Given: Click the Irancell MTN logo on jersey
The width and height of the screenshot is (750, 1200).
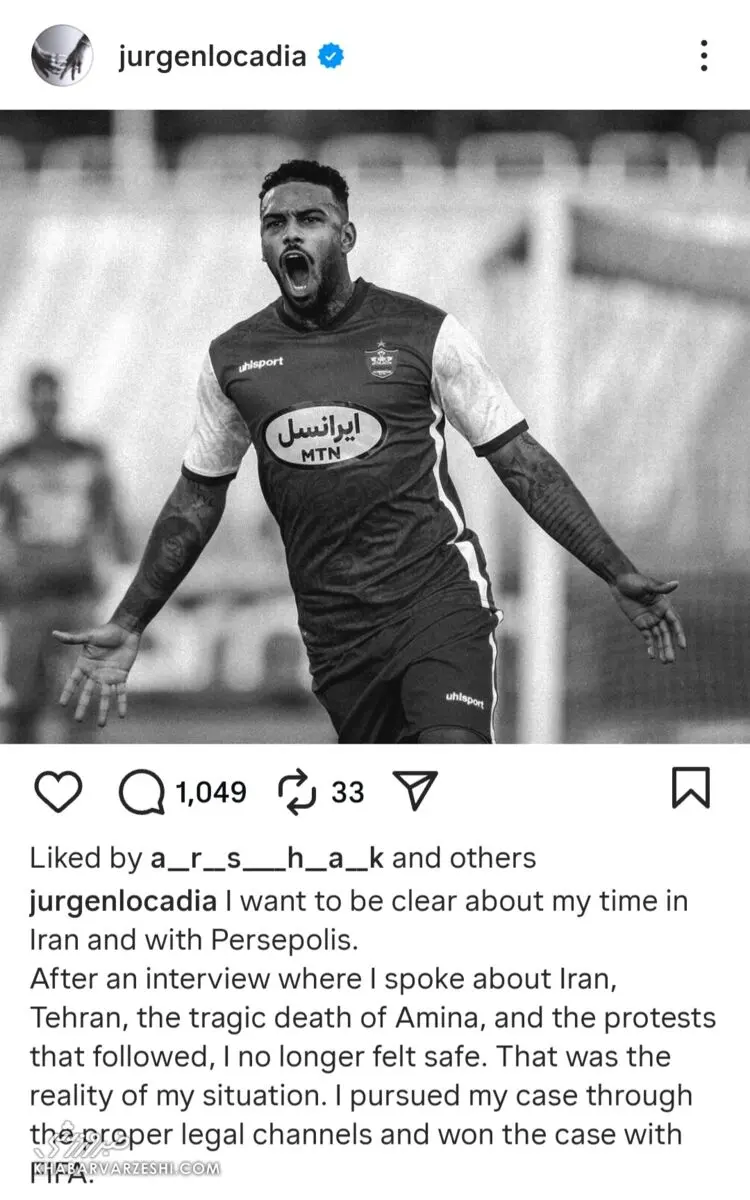Looking at the screenshot, I should [x=323, y=434].
